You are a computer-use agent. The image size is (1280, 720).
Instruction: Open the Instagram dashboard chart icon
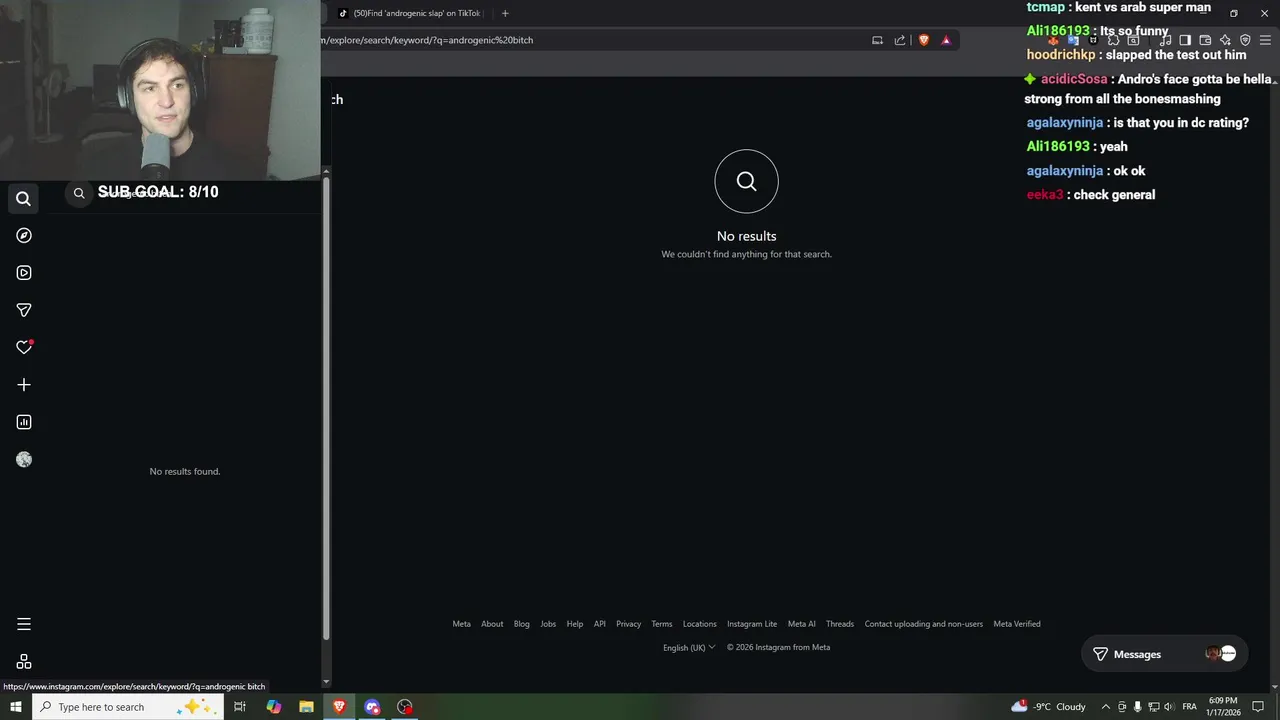coord(24,422)
